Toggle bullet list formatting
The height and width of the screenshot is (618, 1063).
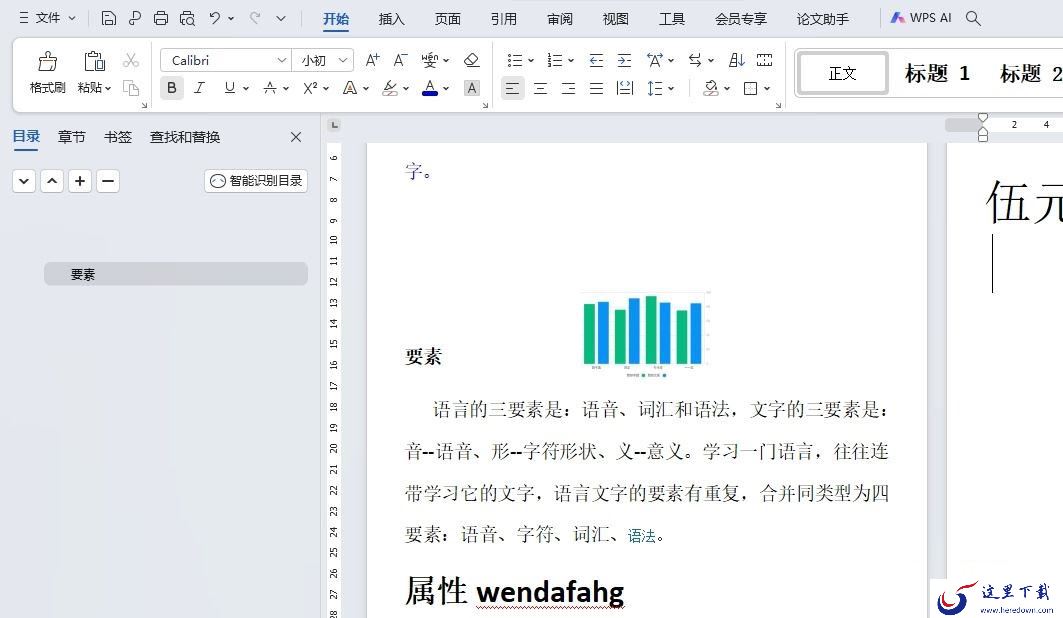point(515,61)
